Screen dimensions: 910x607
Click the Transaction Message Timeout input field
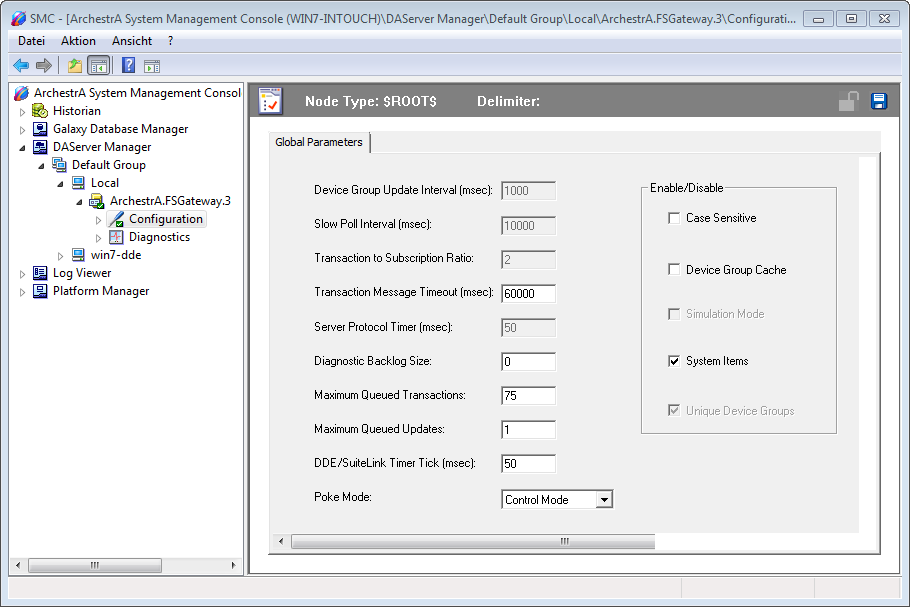[528, 294]
